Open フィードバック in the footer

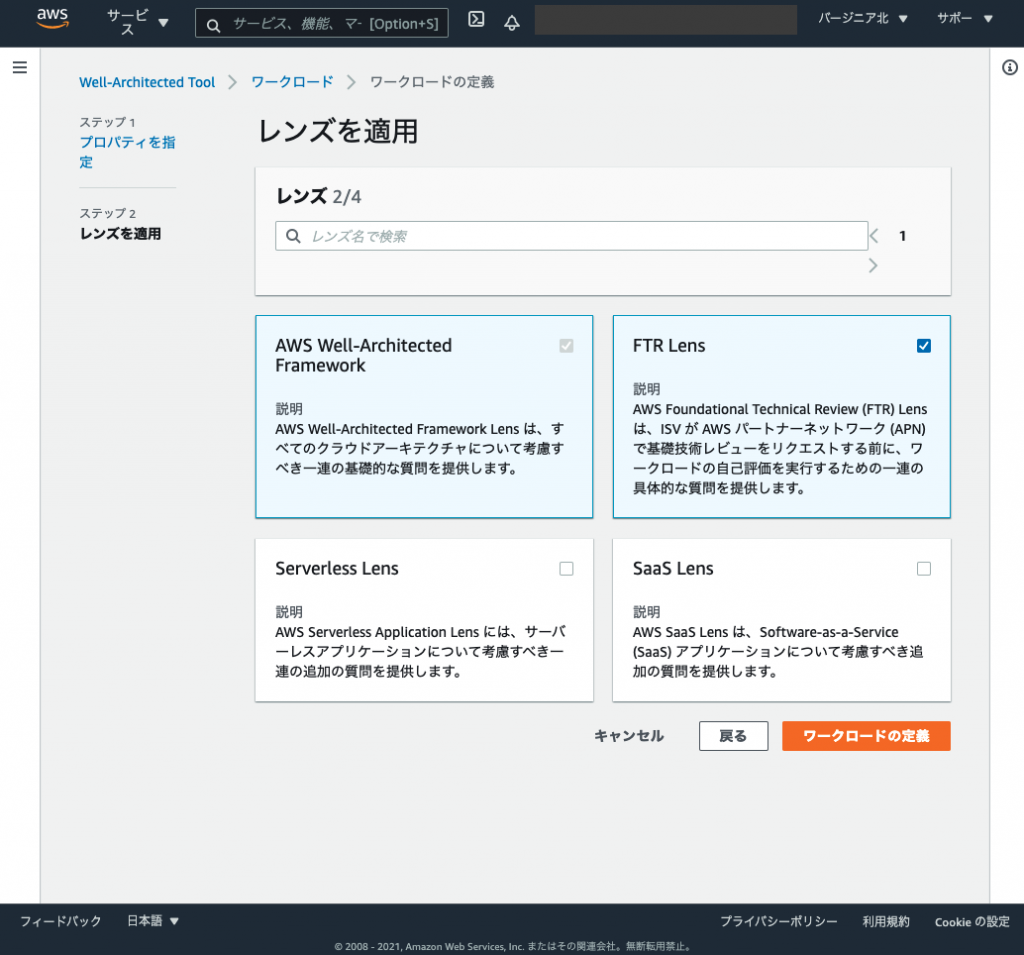(x=61, y=921)
